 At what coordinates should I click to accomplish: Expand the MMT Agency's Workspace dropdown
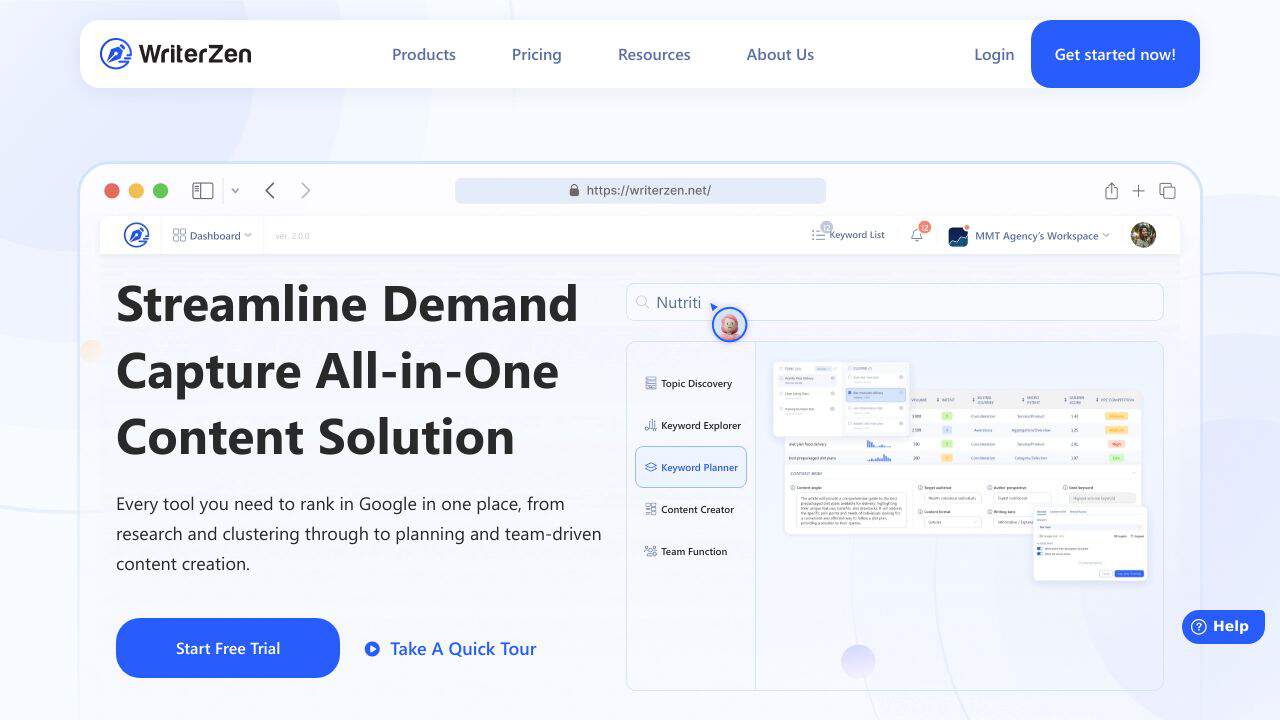tap(1029, 236)
